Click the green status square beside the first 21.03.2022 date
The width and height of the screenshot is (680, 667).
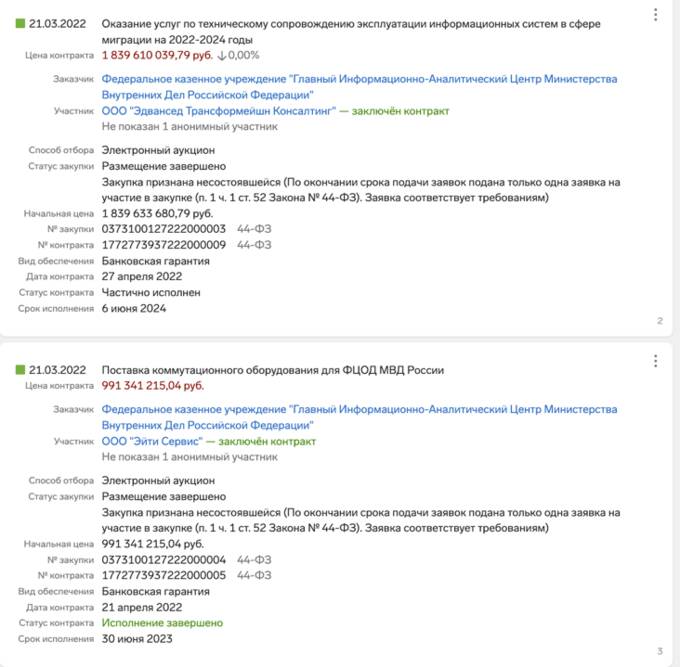(x=20, y=23)
